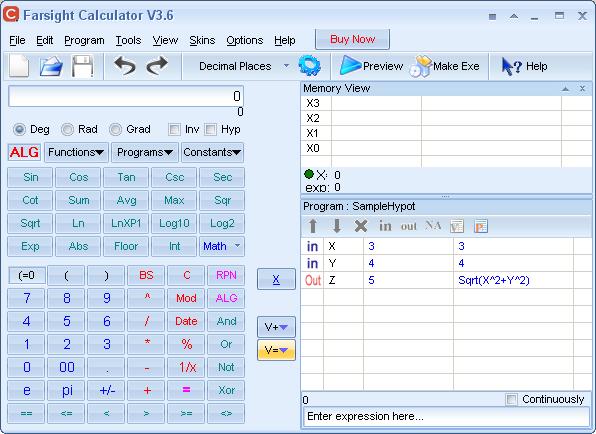This screenshot has height=434, width=596.
Task: Click the Mod operator button
Action: tap(186, 298)
